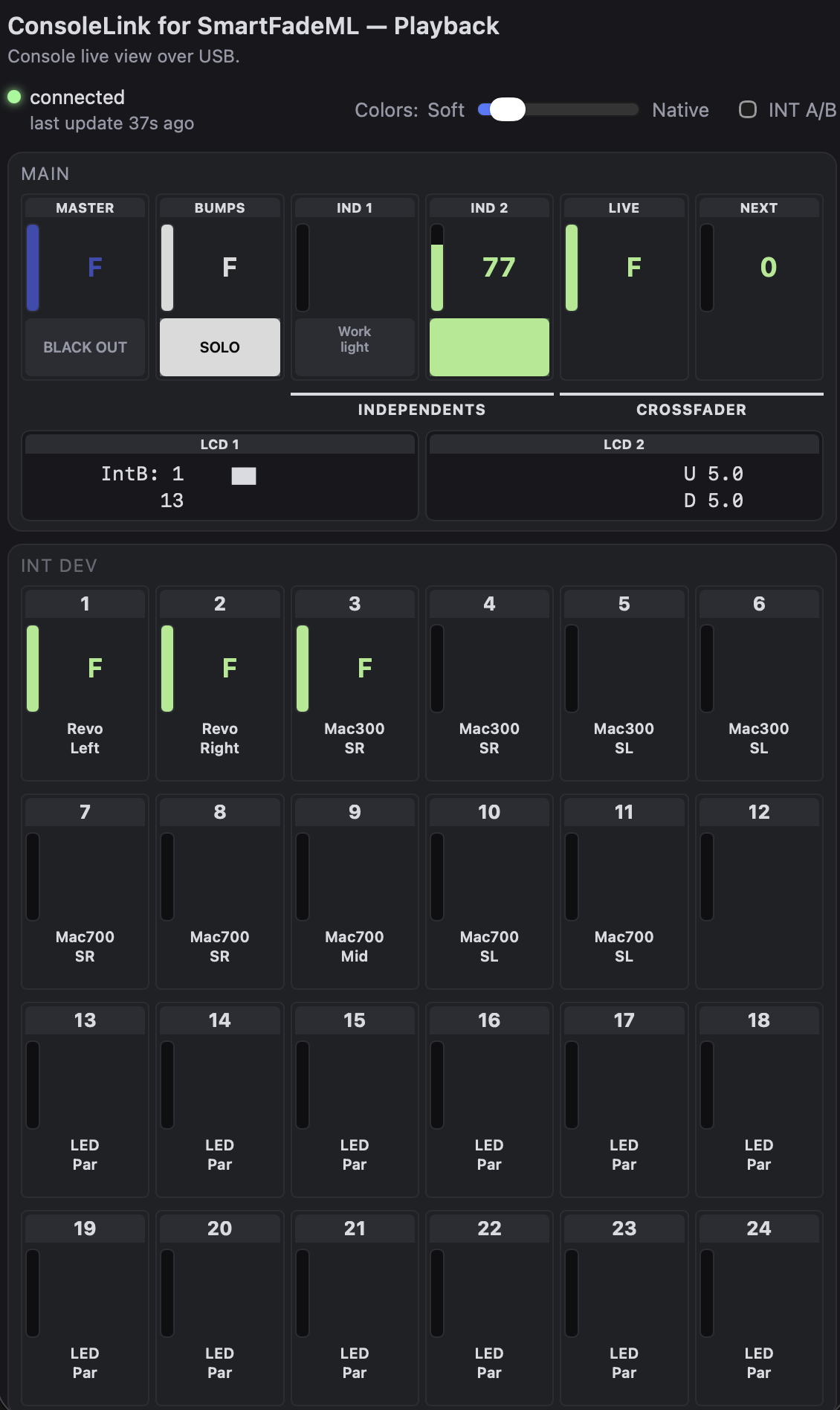
Task: Select device 9 Mac700 Mid
Action: pyautogui.click(x=355, y=892)
